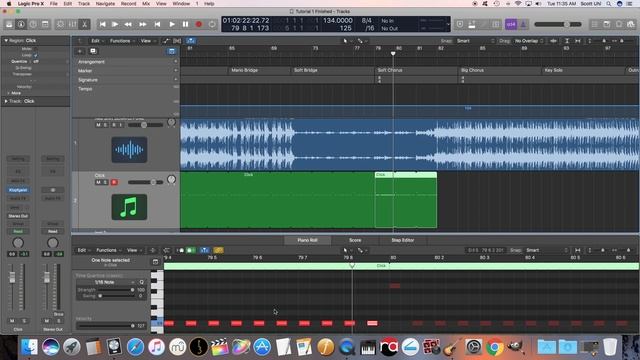The width and height of the screenshot is (640, 360).
Task: Open the Snap Smart dropdown
Action: (476, 41)
